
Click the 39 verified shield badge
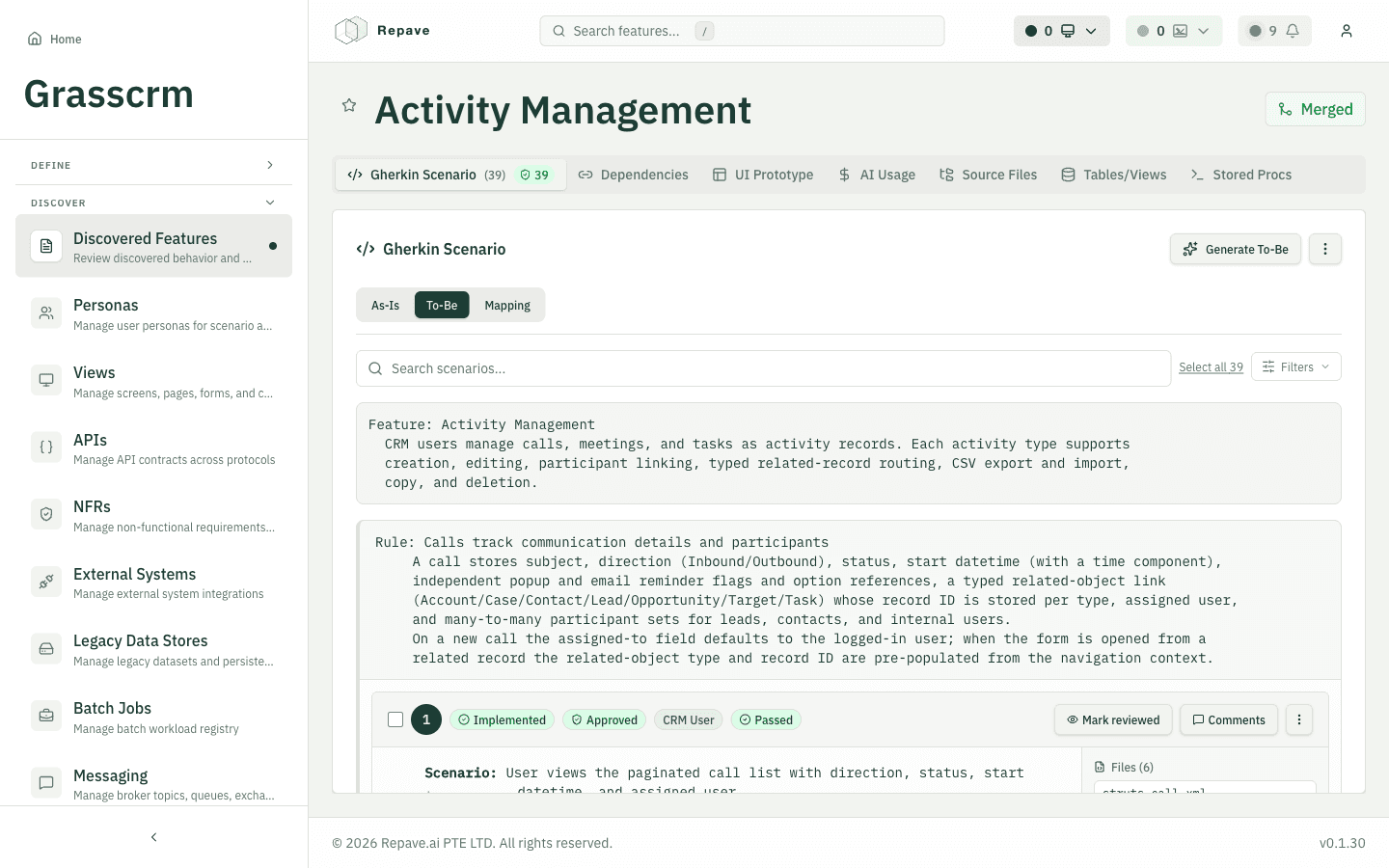point(534,175)
